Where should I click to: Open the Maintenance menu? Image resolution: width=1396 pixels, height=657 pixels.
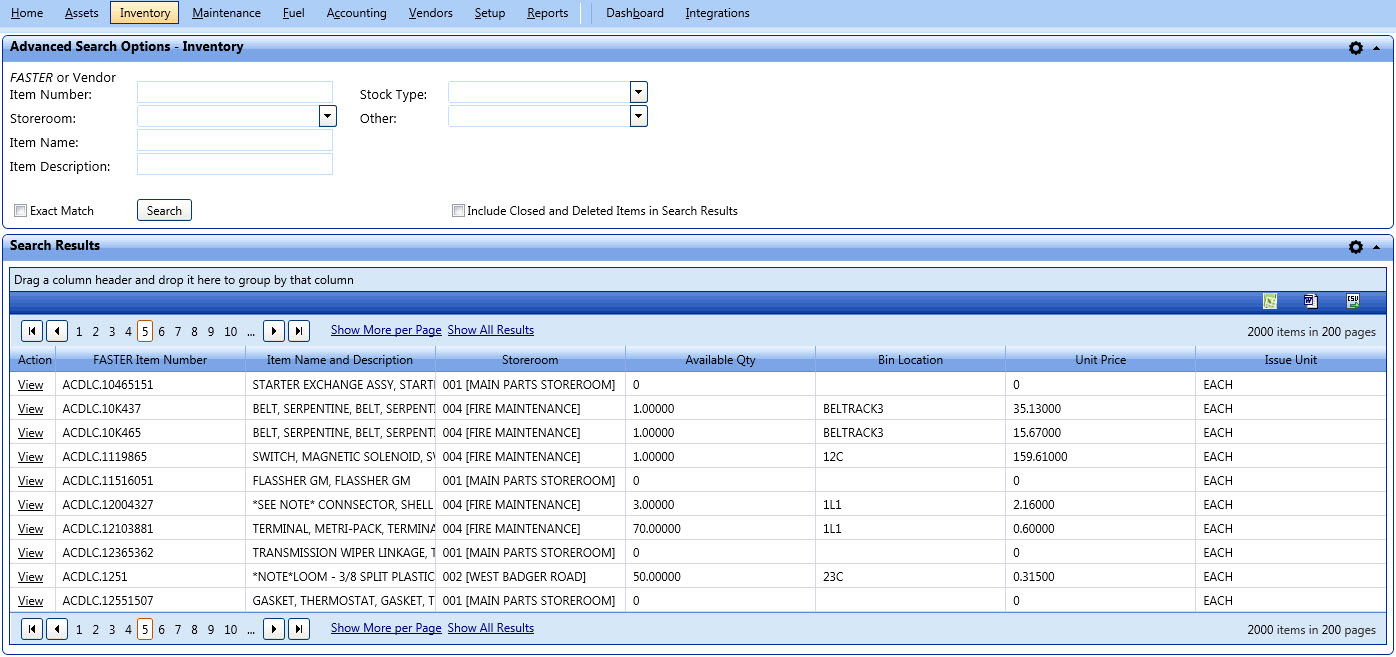coord(226,13)
